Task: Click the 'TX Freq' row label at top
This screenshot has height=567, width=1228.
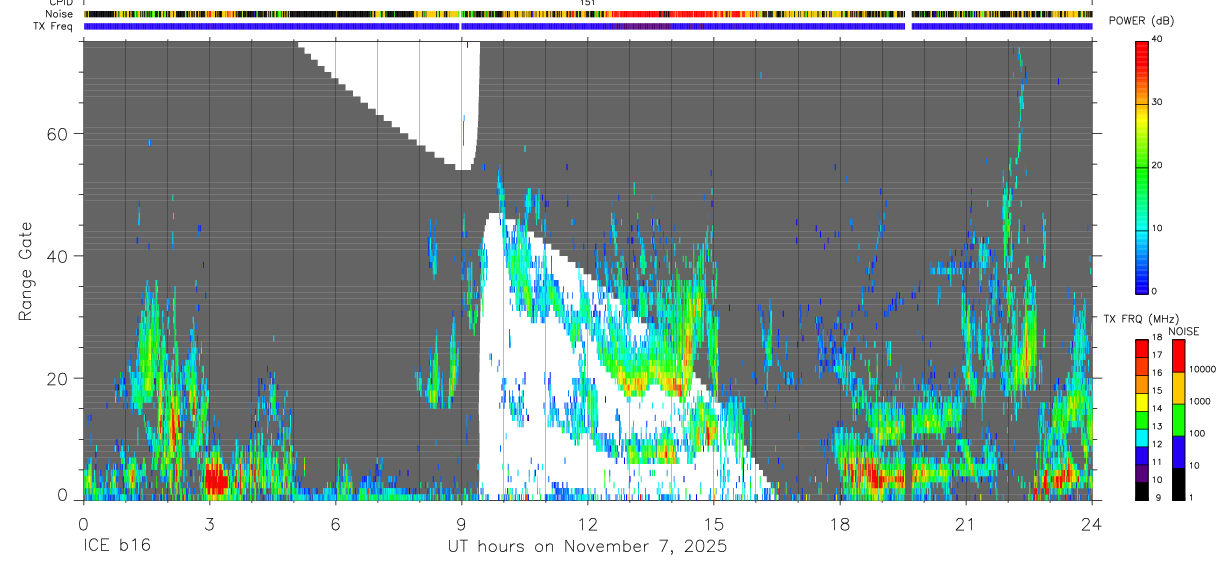Action: [x=54, y=26]
